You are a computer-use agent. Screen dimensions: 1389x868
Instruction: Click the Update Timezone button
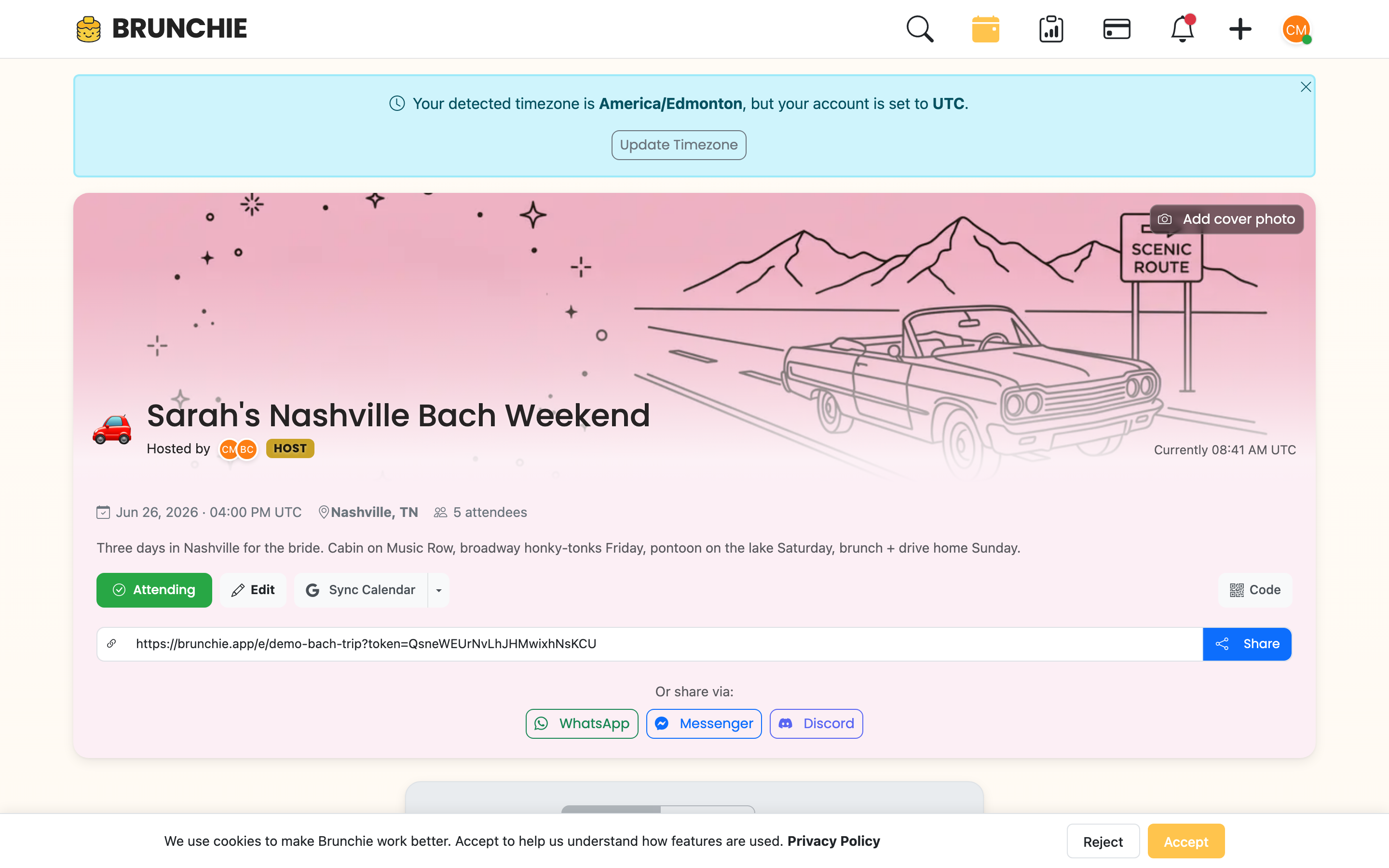pyautogui.click(x=679, y=145)
